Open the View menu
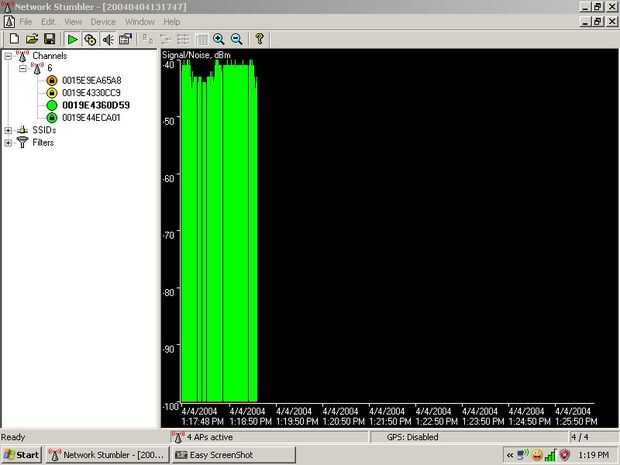 click(x=73, y=21)
